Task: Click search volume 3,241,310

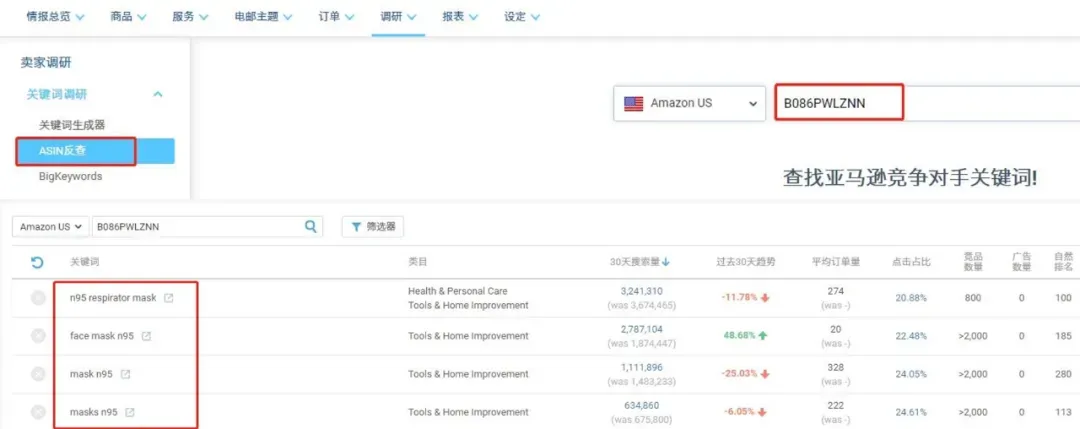Action: point(641,291)
